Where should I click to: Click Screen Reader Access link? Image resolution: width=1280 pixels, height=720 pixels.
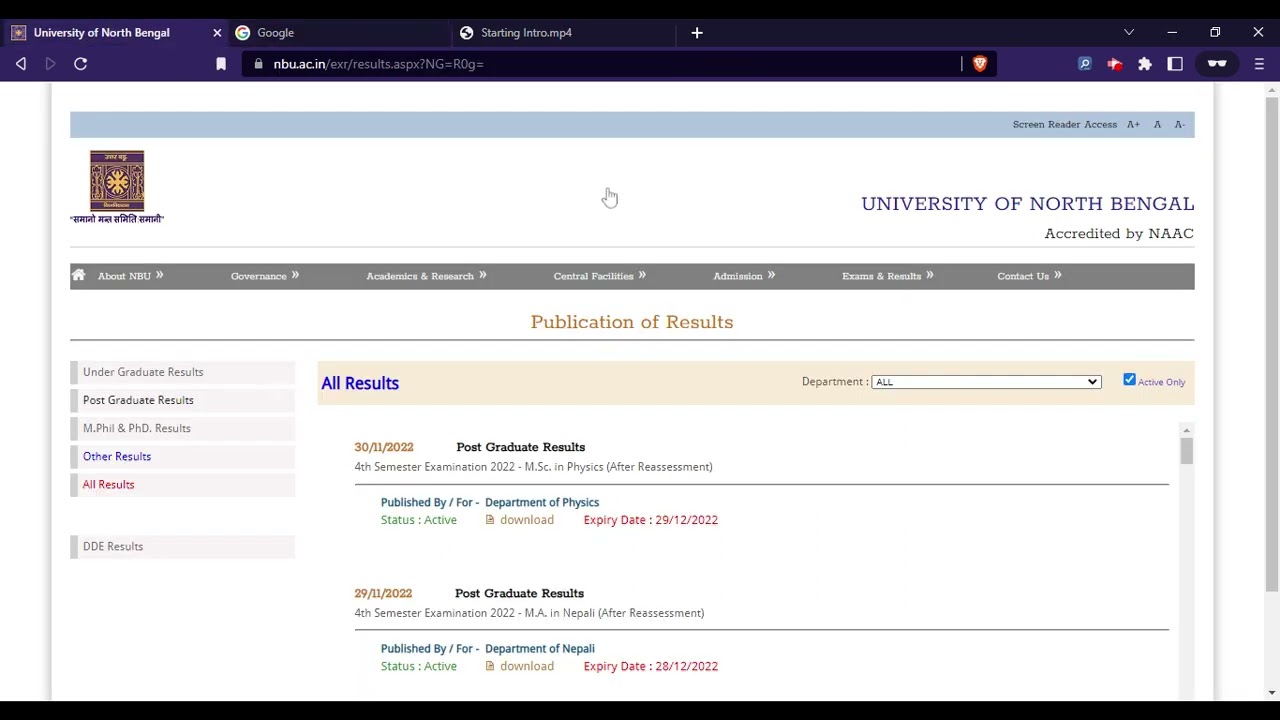tap(1064, 125)
